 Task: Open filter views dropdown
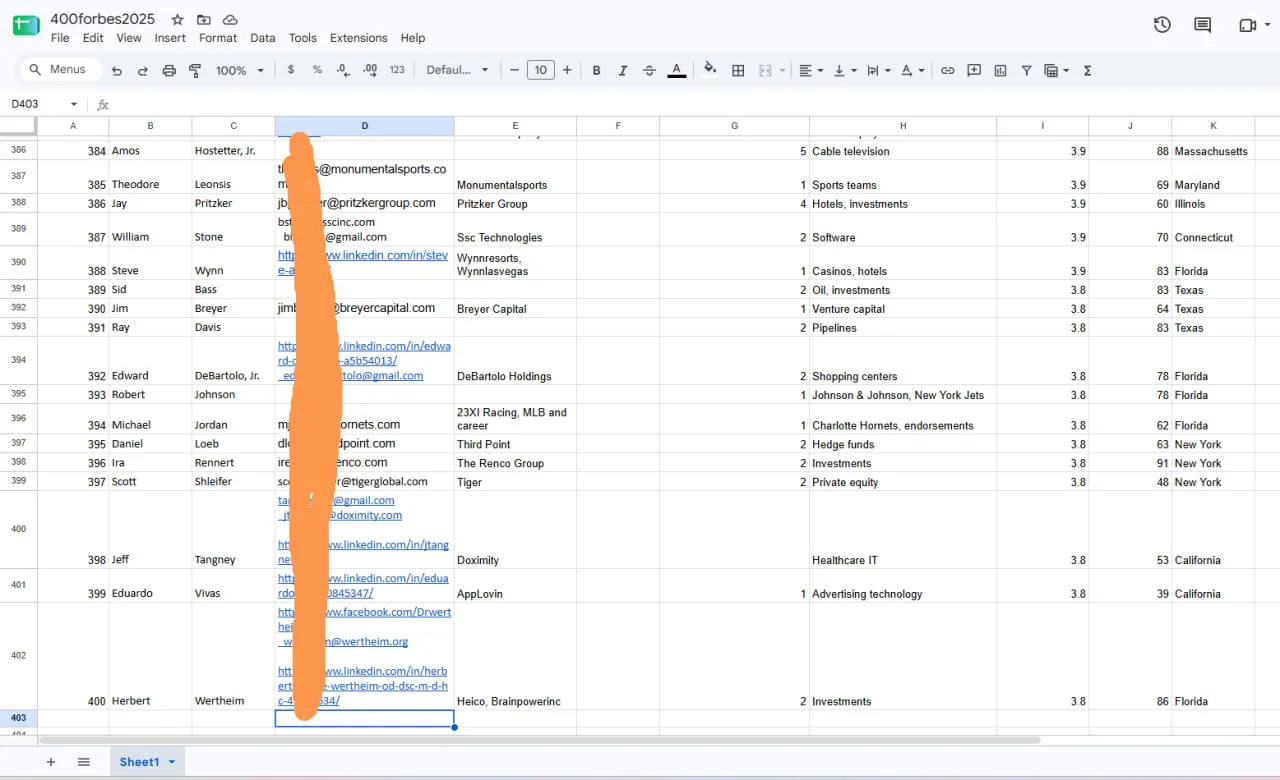[1056, 70]
